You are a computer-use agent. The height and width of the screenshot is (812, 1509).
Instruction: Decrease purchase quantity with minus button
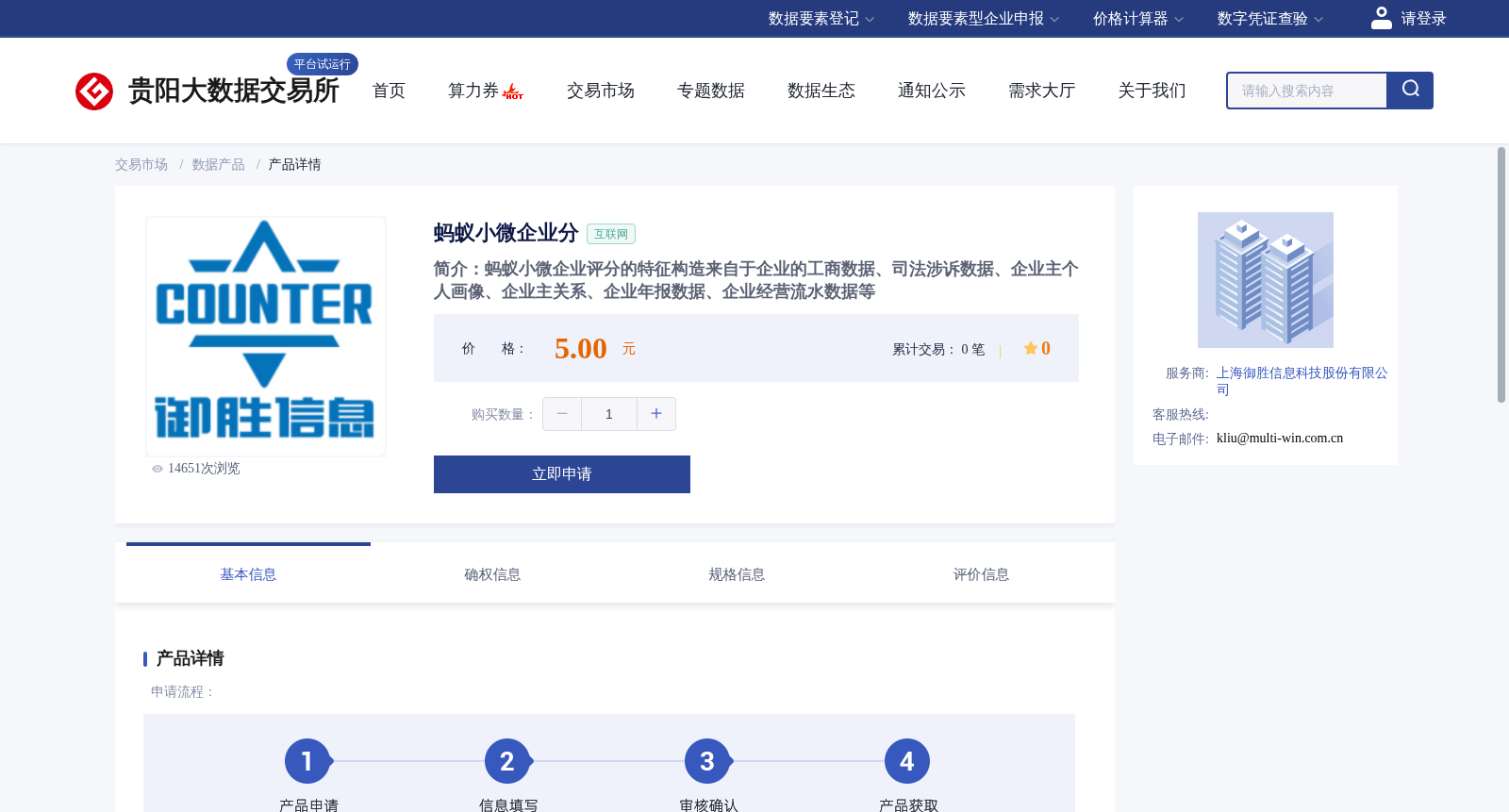[562, 414]
